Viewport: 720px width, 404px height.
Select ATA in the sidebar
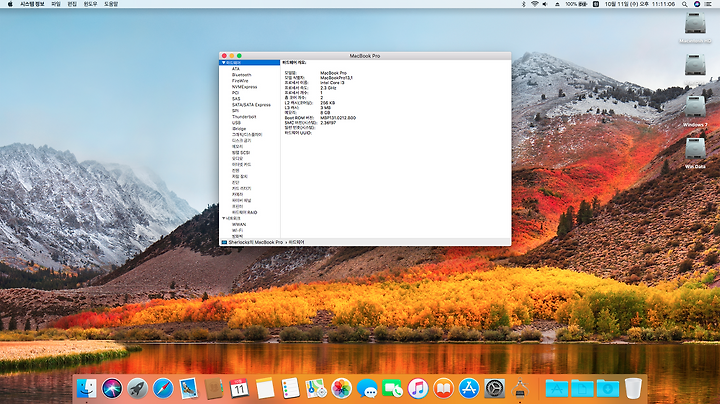click(236, 69)
